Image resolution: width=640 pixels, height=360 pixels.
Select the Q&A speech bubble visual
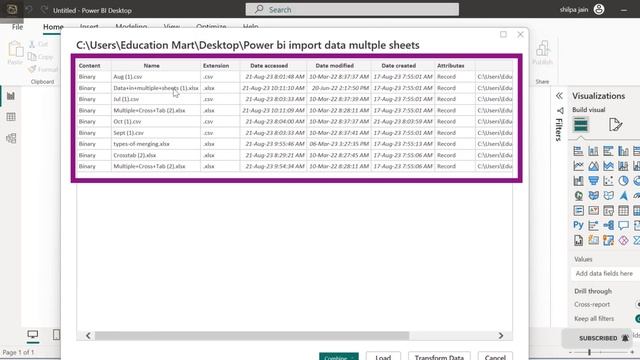pyautogui.click(x=623, y=225)
